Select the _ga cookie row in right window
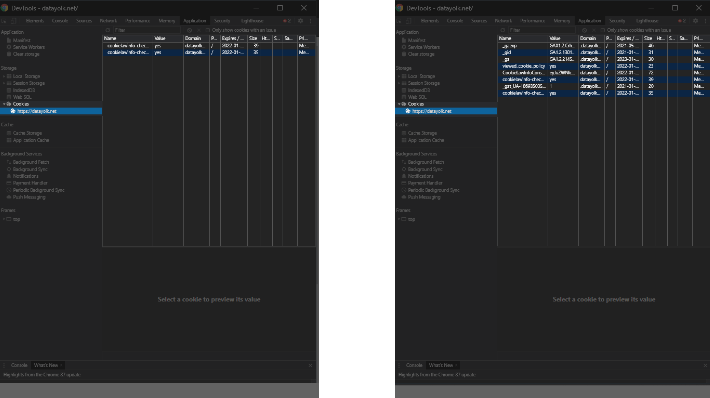The width and height of the screenshot is (710, 398). click(603, 59)
